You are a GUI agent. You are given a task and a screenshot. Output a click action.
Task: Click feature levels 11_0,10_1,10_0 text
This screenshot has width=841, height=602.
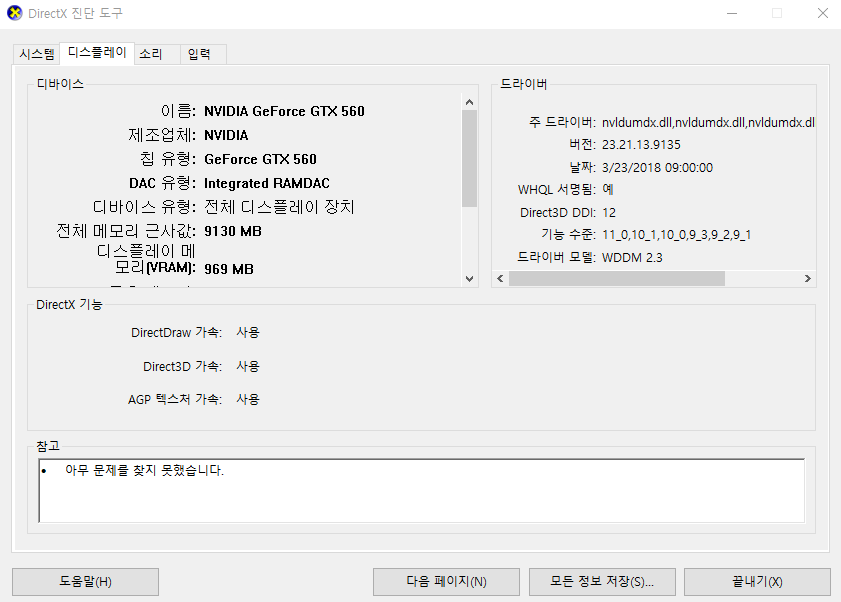coord(676,235)
